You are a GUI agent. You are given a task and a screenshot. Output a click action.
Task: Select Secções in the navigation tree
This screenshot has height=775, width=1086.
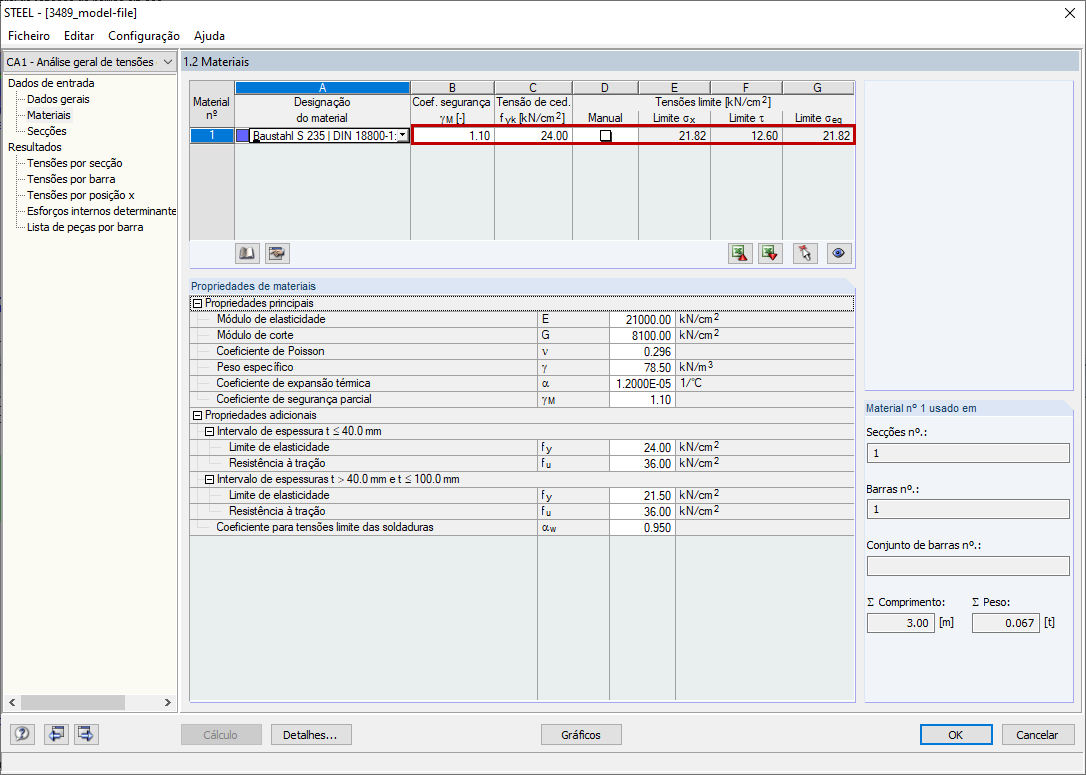coord(47,131)
